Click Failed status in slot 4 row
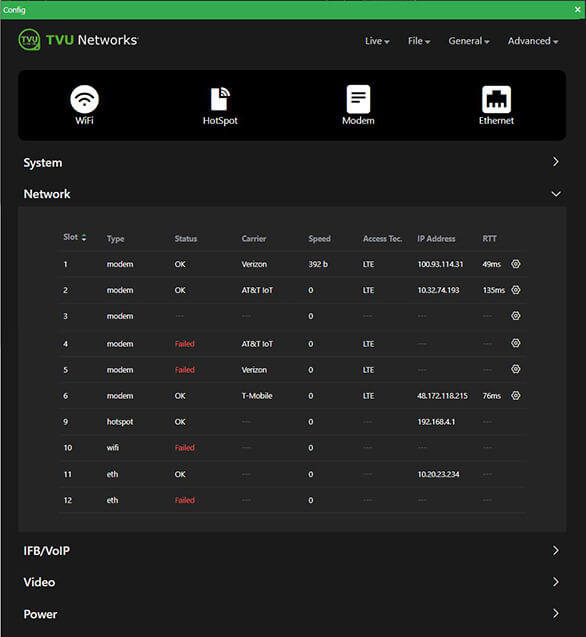Image resolution: width=586 pixels, height=637 pixels. [x=185, y=344]
